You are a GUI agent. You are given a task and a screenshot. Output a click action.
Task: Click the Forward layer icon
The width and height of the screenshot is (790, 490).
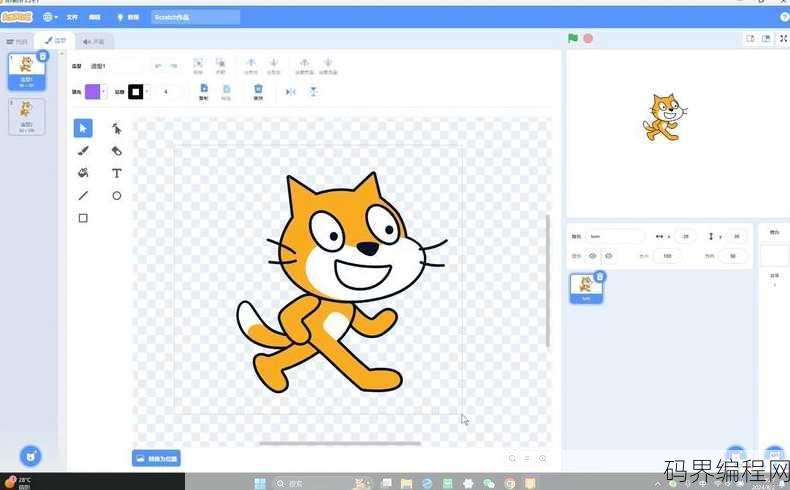[251, 65]
